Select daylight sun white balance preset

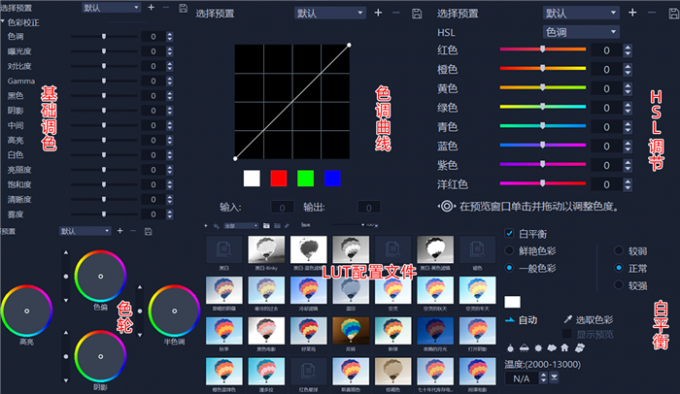pos(538,348)
